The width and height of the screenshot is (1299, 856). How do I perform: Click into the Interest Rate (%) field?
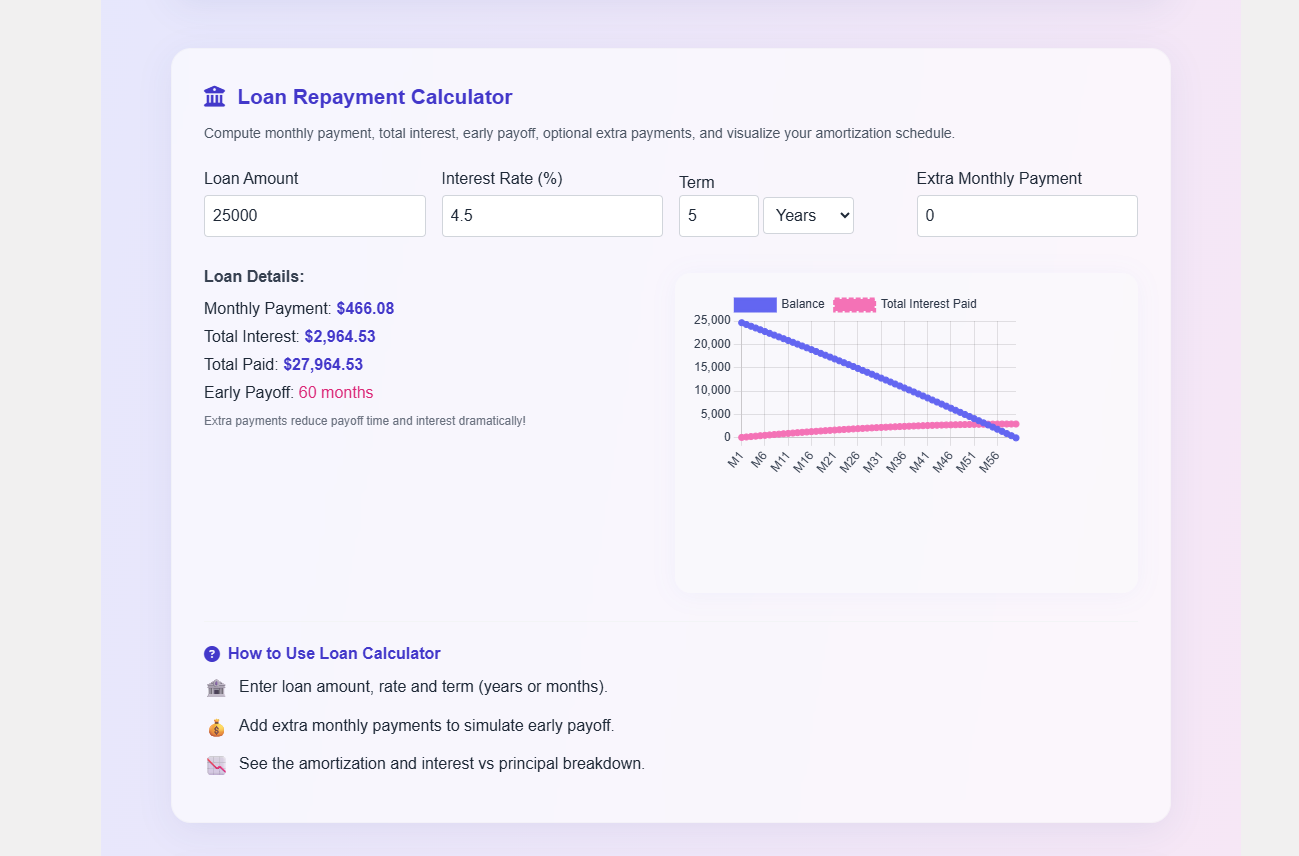pos(552,216)
